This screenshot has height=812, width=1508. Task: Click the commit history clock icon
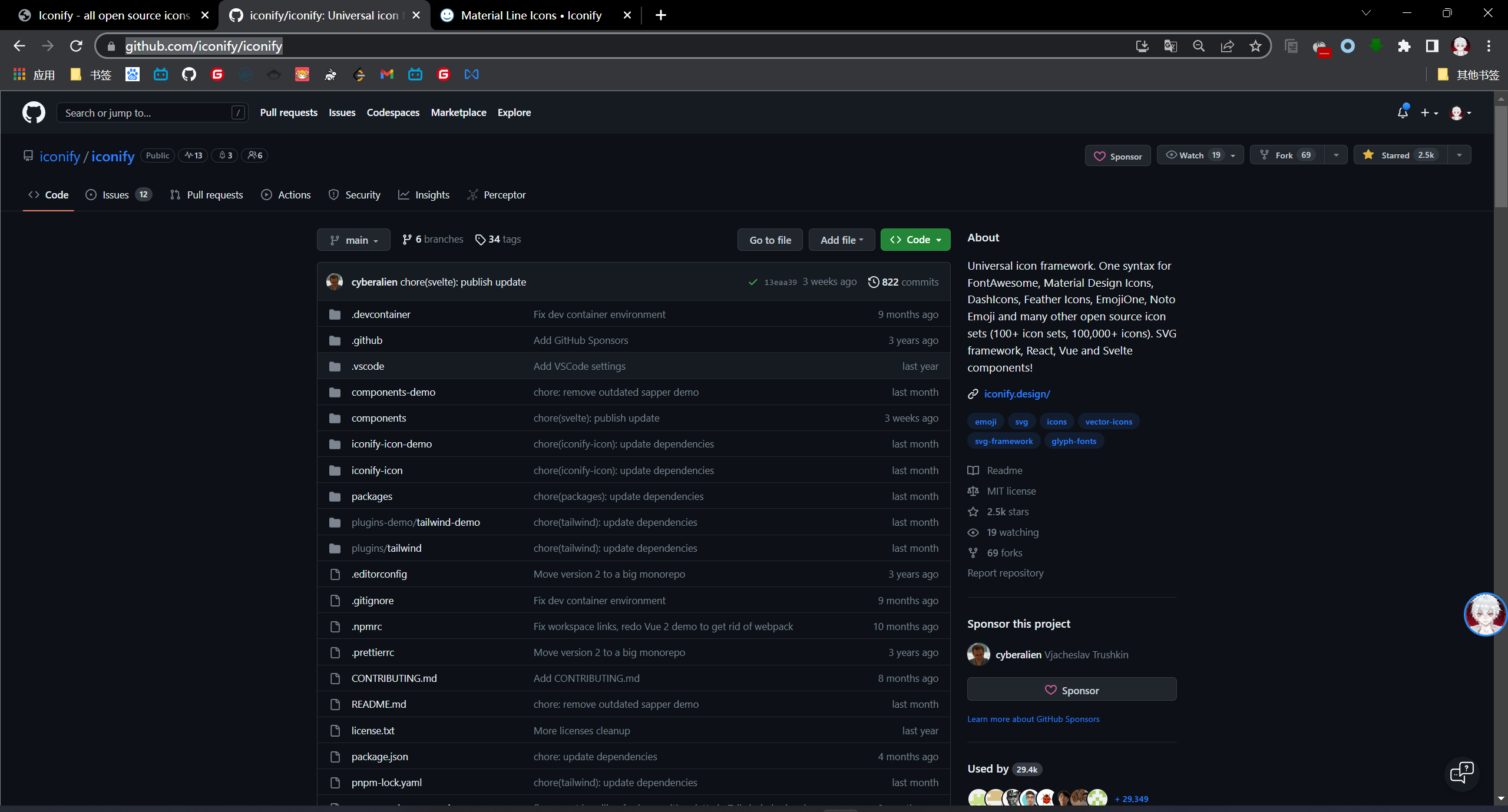click(x=874, y=282)
